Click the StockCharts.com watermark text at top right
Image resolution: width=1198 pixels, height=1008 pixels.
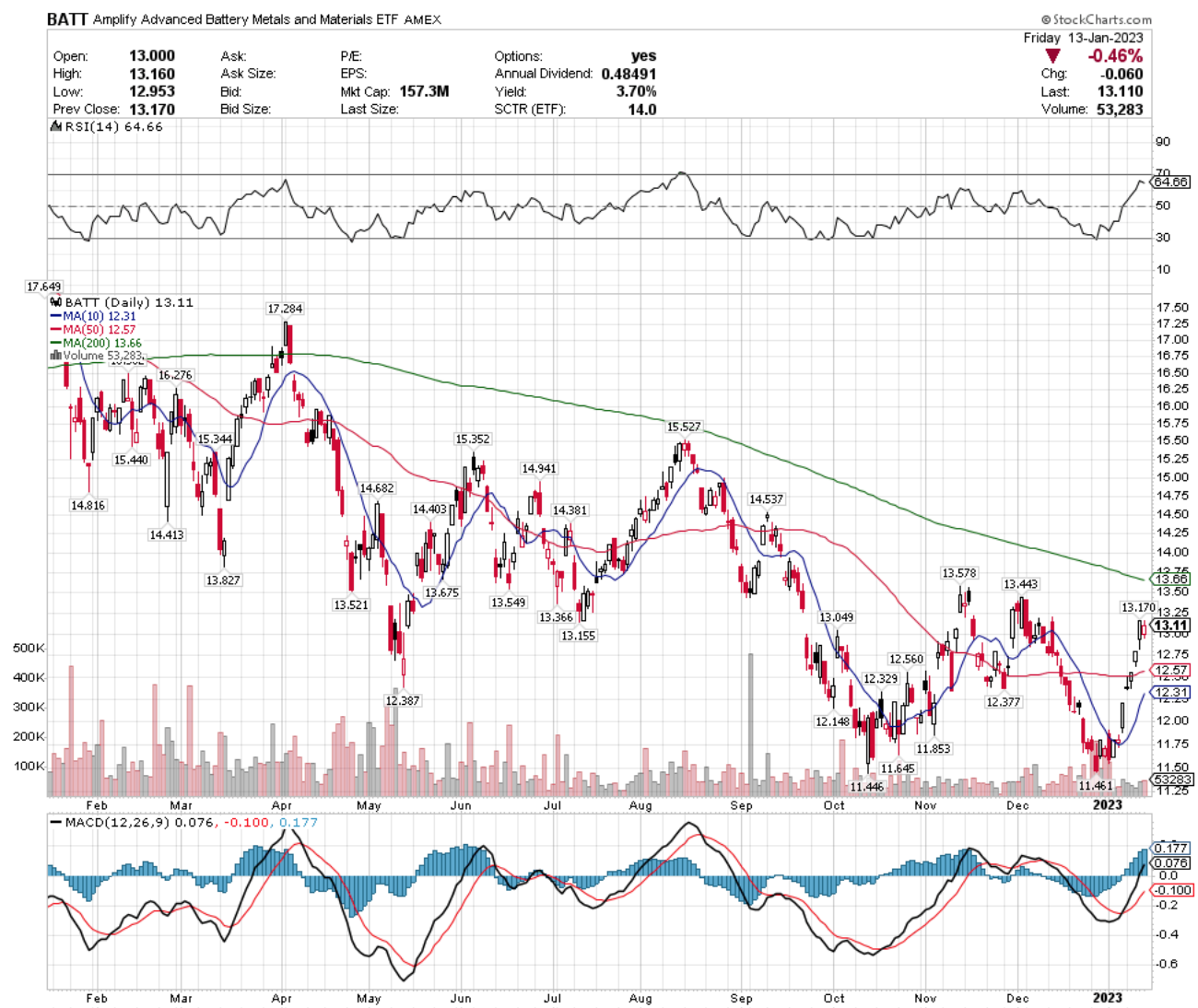1097,19
